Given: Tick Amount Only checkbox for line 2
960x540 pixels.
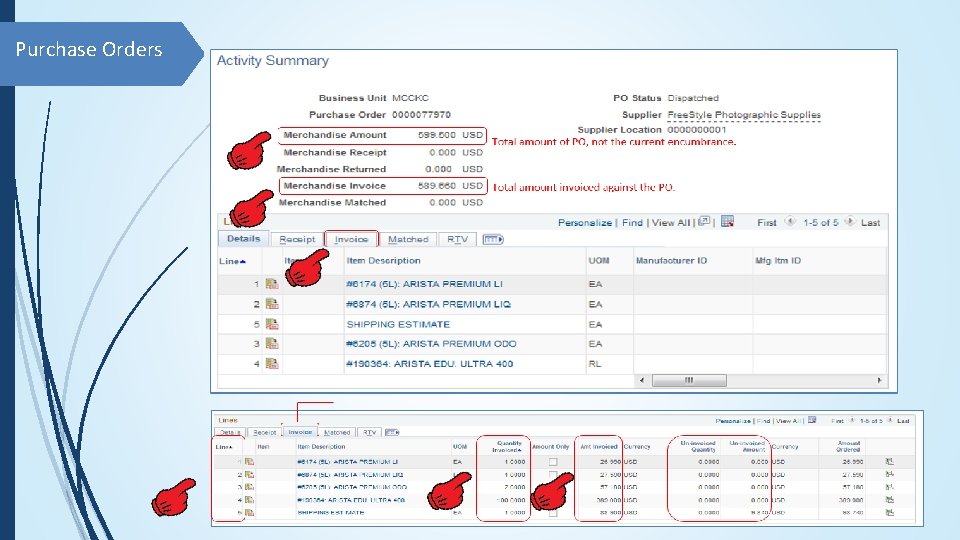Looking at the screenshot, I should [x=553, y=474].
